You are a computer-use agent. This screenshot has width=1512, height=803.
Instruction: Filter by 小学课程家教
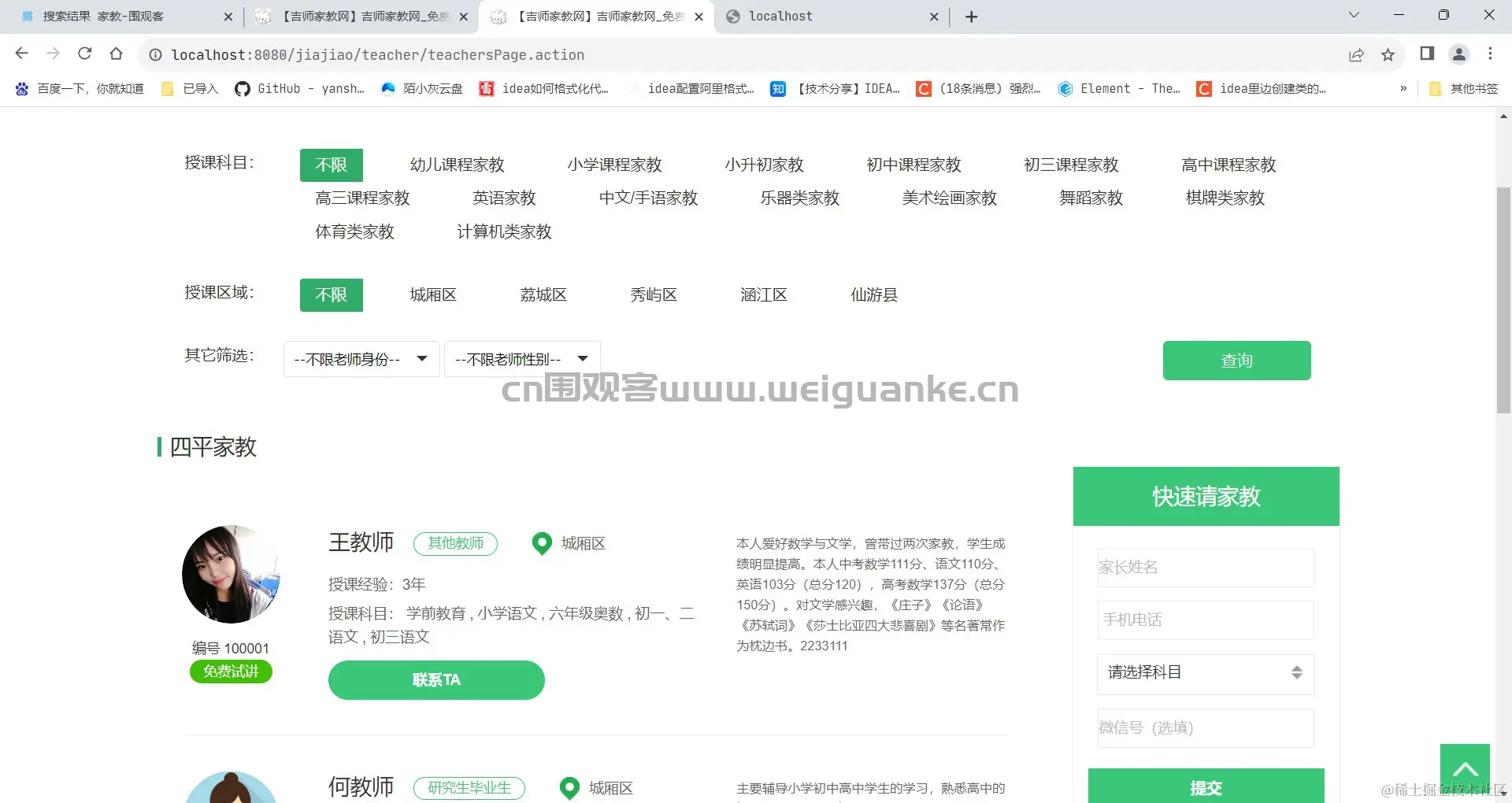(x=615, y=165)
